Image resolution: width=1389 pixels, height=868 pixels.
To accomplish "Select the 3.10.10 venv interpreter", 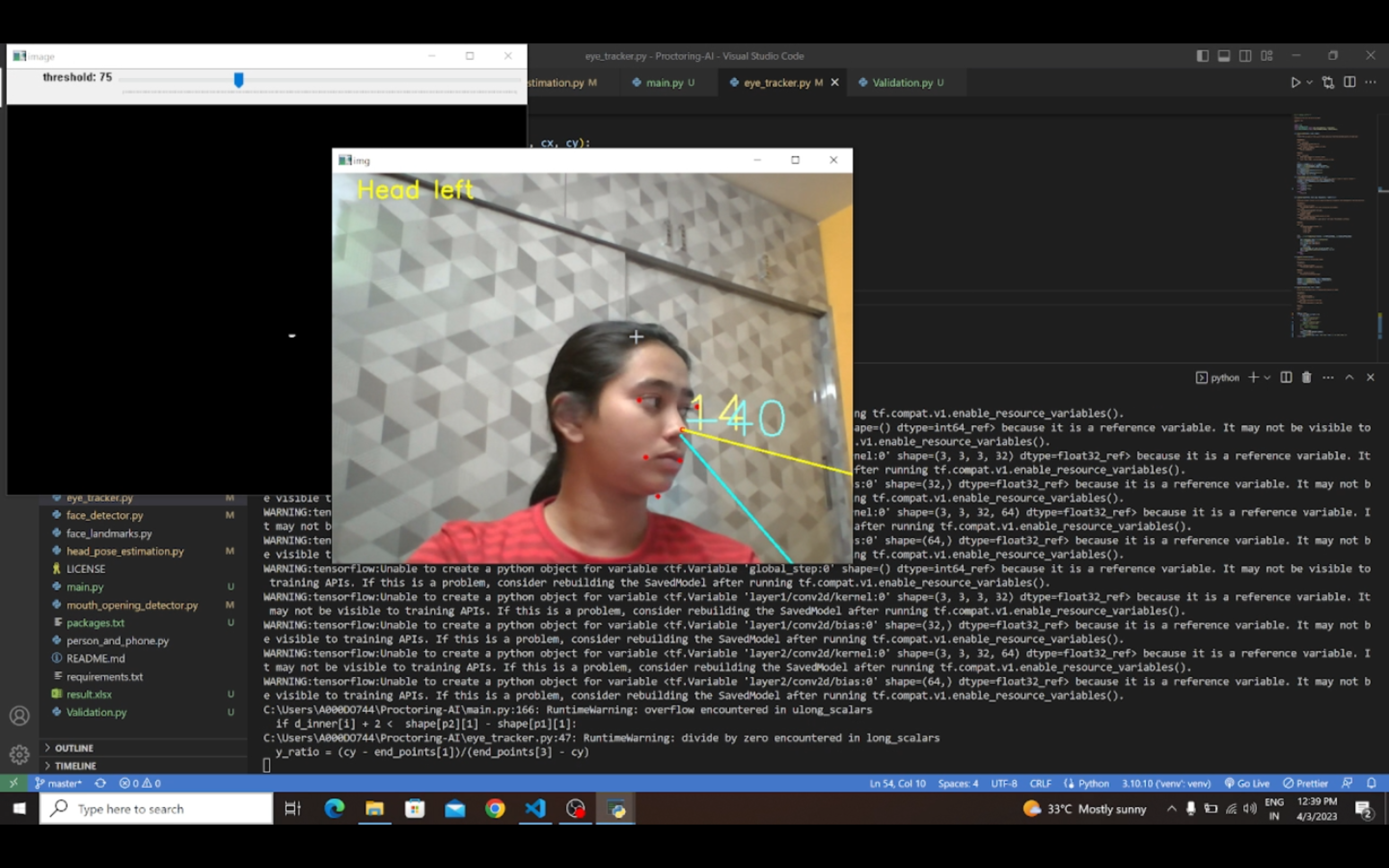I will pos(1166,783).
